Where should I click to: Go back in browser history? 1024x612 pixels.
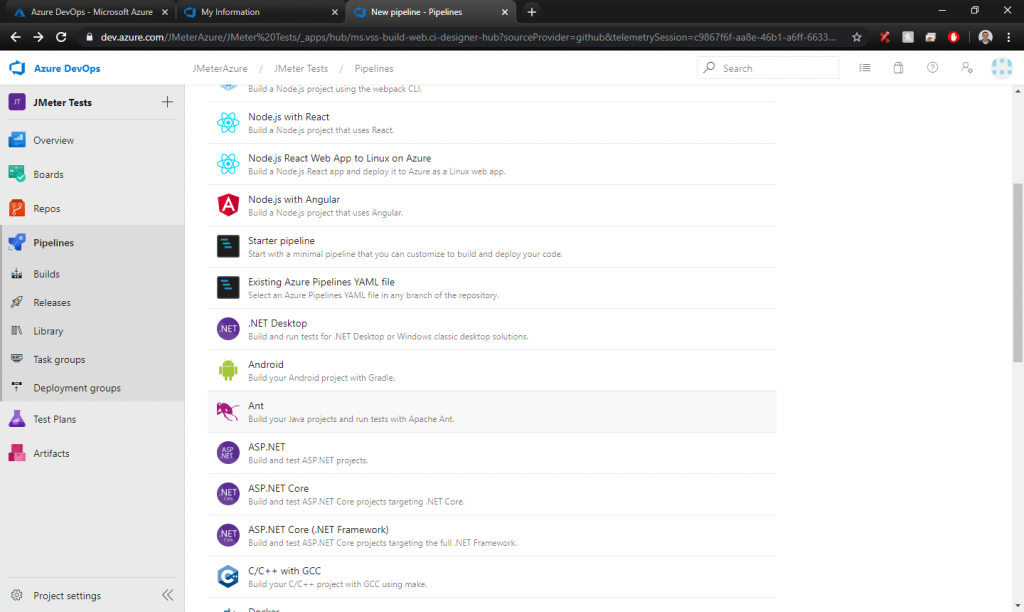(x=16, y=37)
